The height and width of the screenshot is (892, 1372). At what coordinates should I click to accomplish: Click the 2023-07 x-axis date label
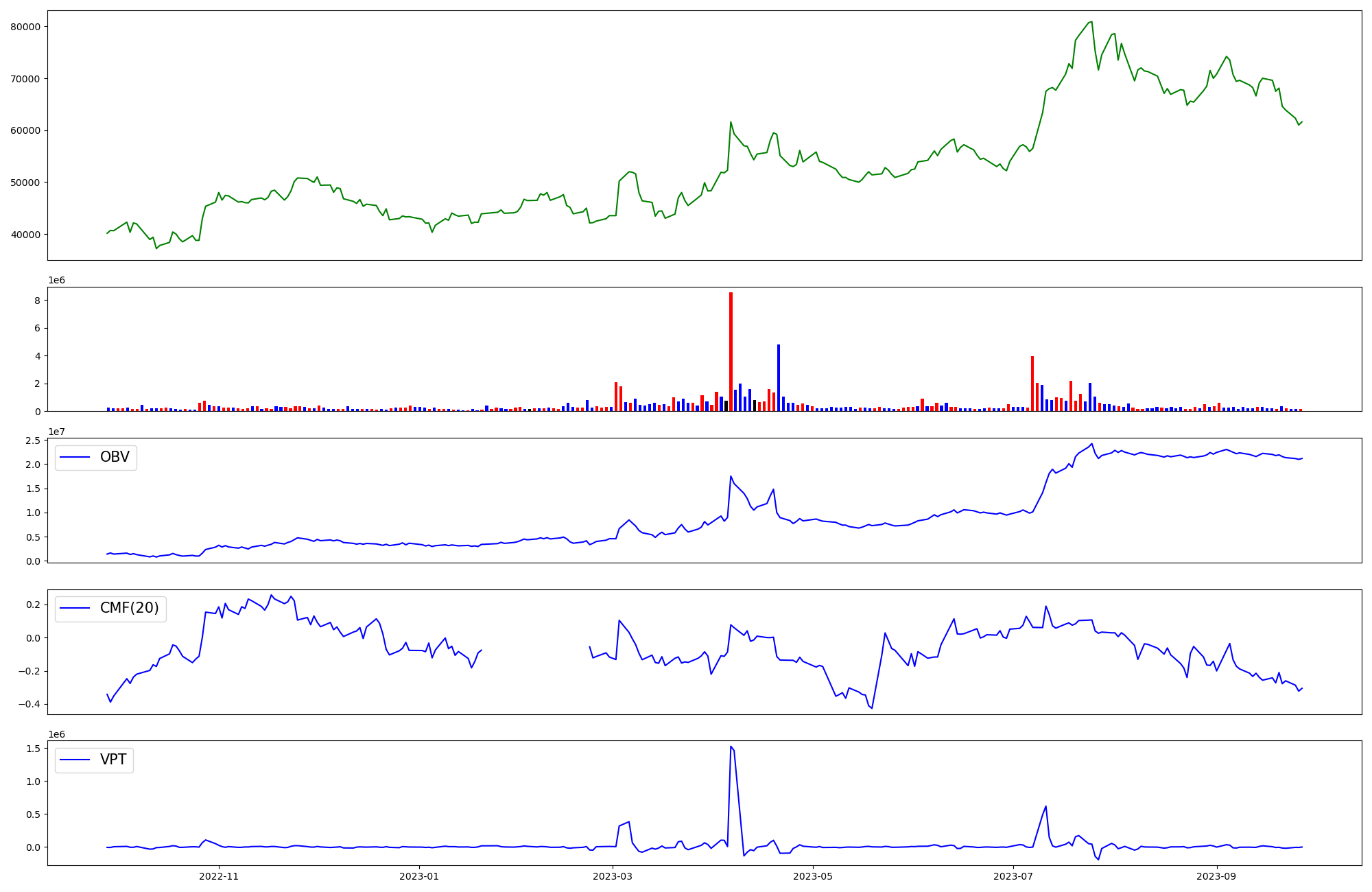pyautogui.click(x=1013, y=876)
